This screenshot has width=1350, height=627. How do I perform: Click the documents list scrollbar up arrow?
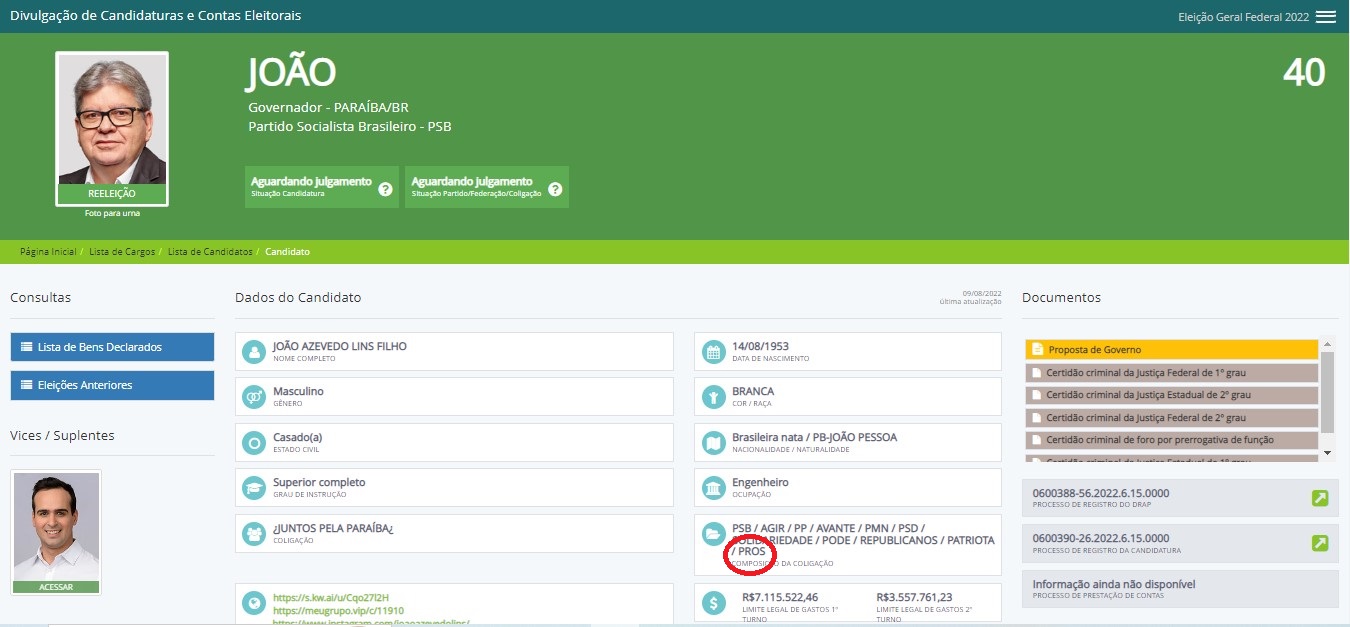coord(1327,343)
